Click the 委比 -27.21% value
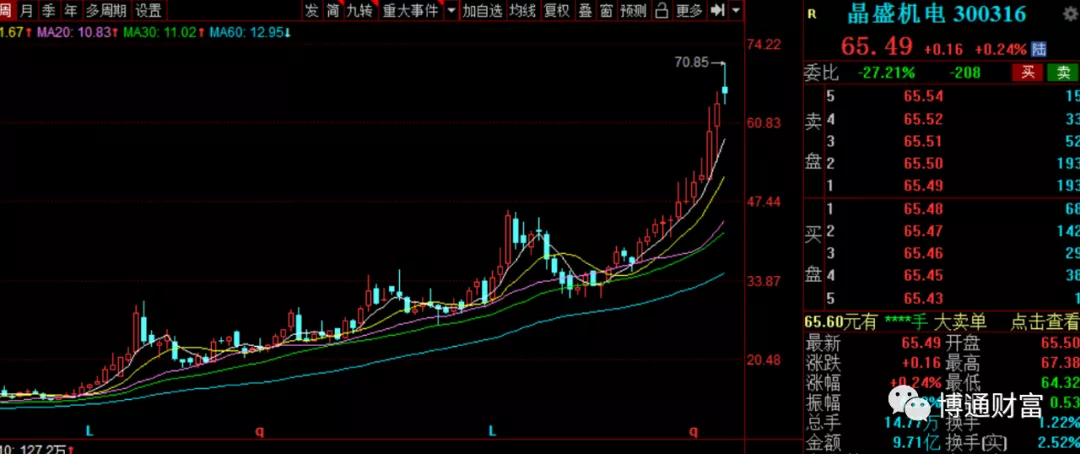 click(x=886, y=72)
